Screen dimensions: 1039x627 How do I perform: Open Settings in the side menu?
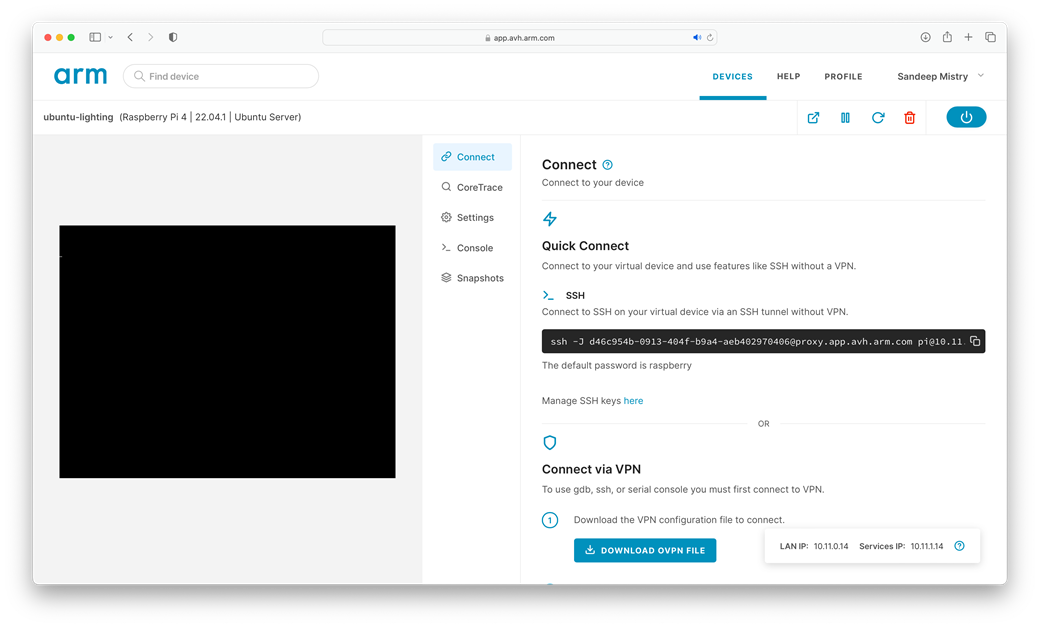tap(472, 217)
